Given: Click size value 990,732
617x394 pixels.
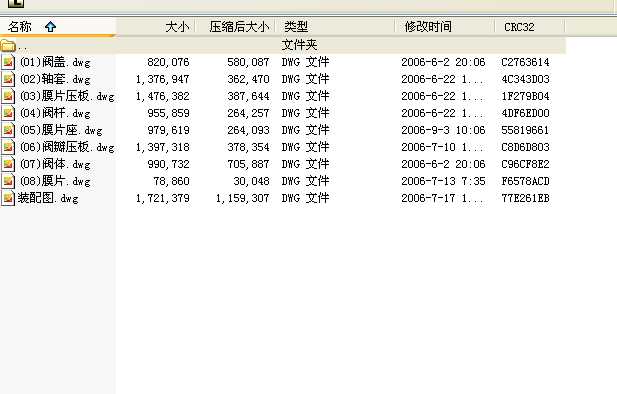Looking at the screenshot, I should point(168,164).
